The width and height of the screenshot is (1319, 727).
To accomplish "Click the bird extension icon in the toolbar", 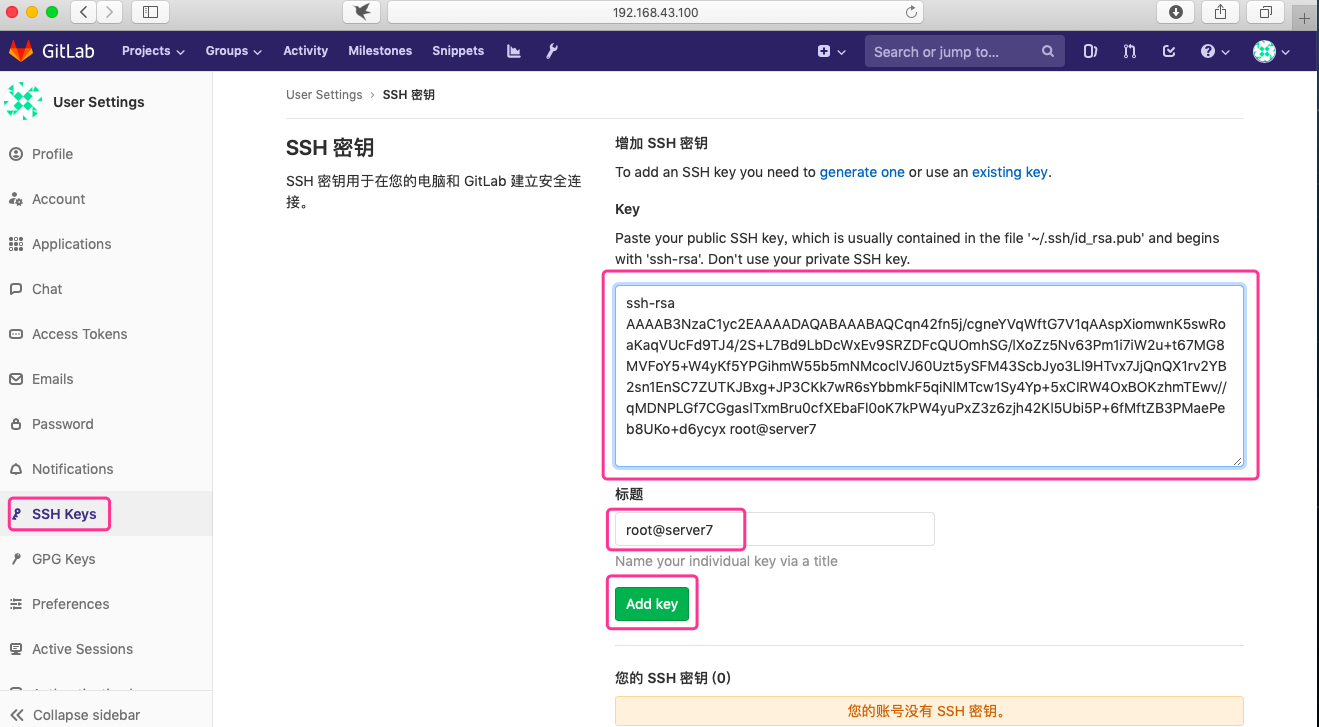I will (x=362, y=12).
